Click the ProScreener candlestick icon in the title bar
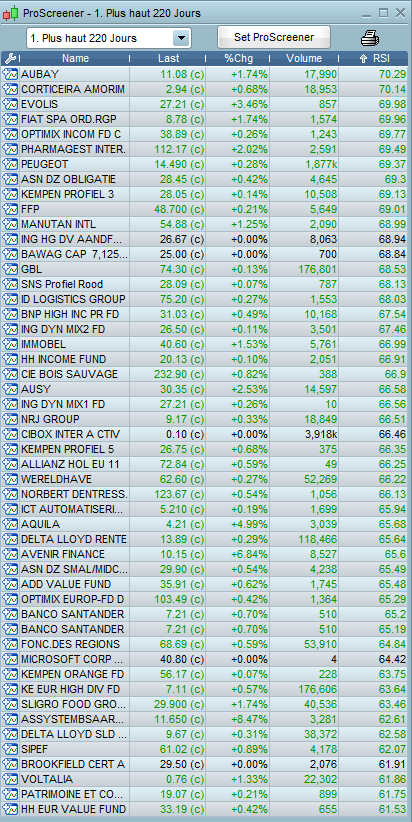The width and height of the screenshot is (412, 822). point(10,13)
